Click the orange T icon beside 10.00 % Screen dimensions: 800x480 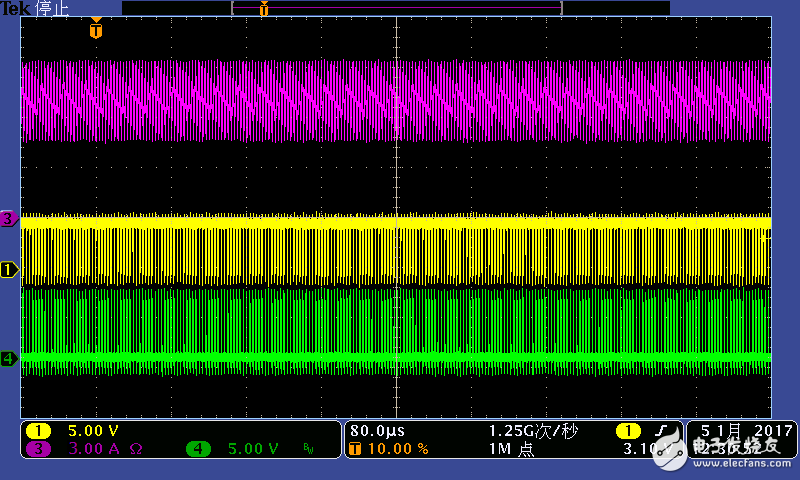[x=355, y=449]
